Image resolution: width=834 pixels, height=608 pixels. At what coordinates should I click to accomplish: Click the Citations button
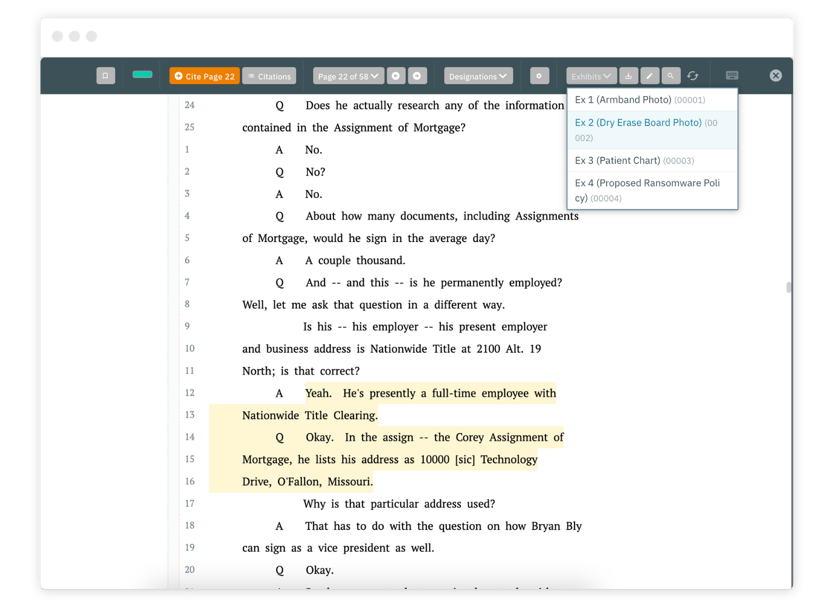pos(268,75)
